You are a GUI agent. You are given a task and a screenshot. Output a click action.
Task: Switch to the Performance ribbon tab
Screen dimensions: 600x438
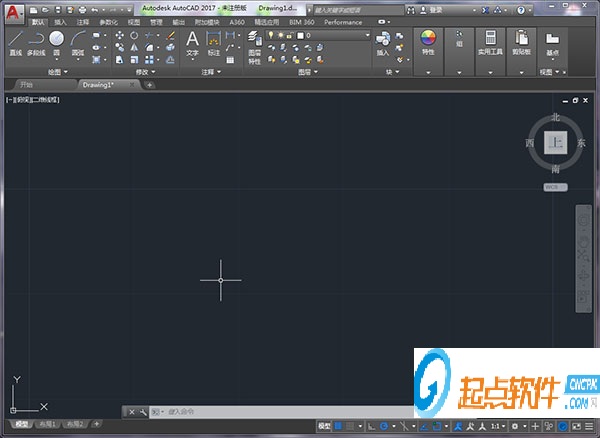pyautogui.click(x=343, y=22)
